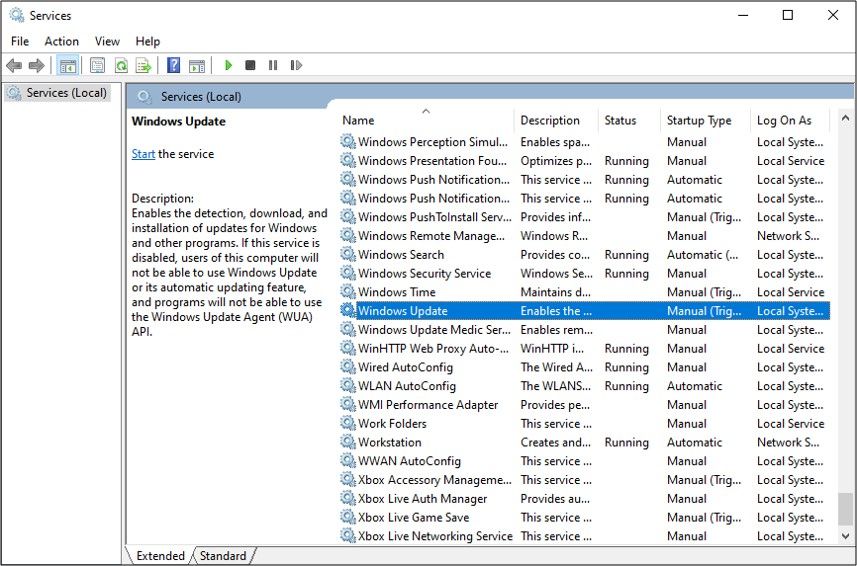Sort by the Name column header
Image resolution: width=857 pixels, height=566 pixels.
tap(426, 120)
